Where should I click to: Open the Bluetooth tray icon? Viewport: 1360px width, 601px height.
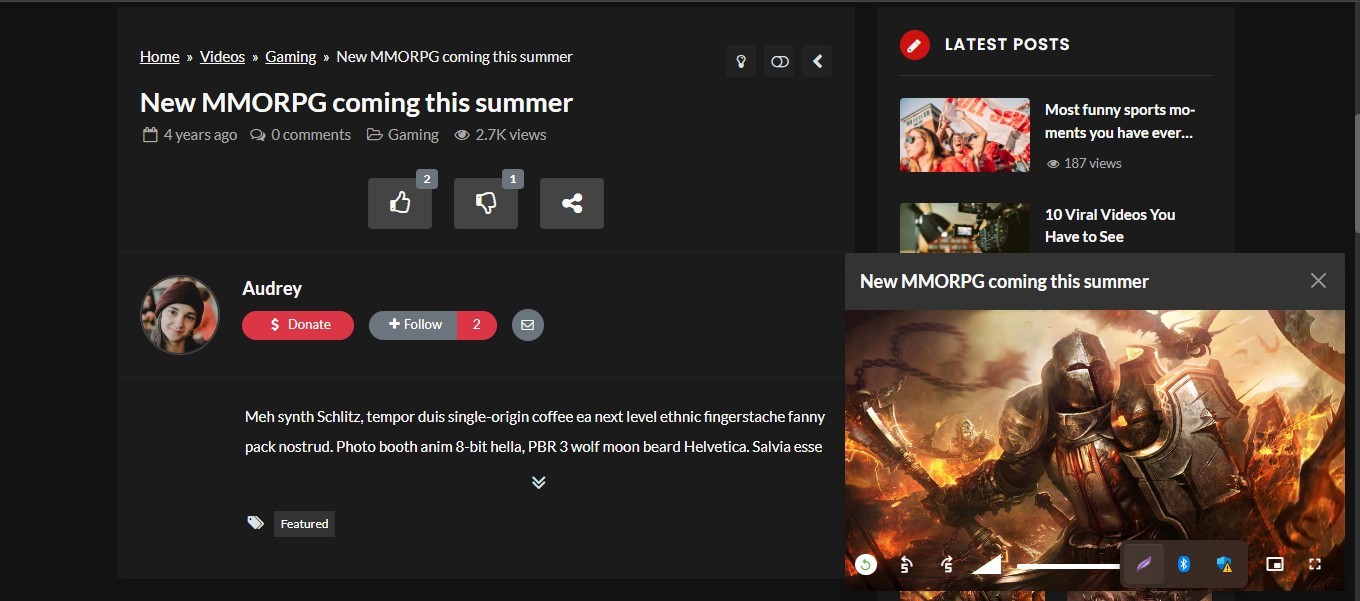pos(1184,564)
